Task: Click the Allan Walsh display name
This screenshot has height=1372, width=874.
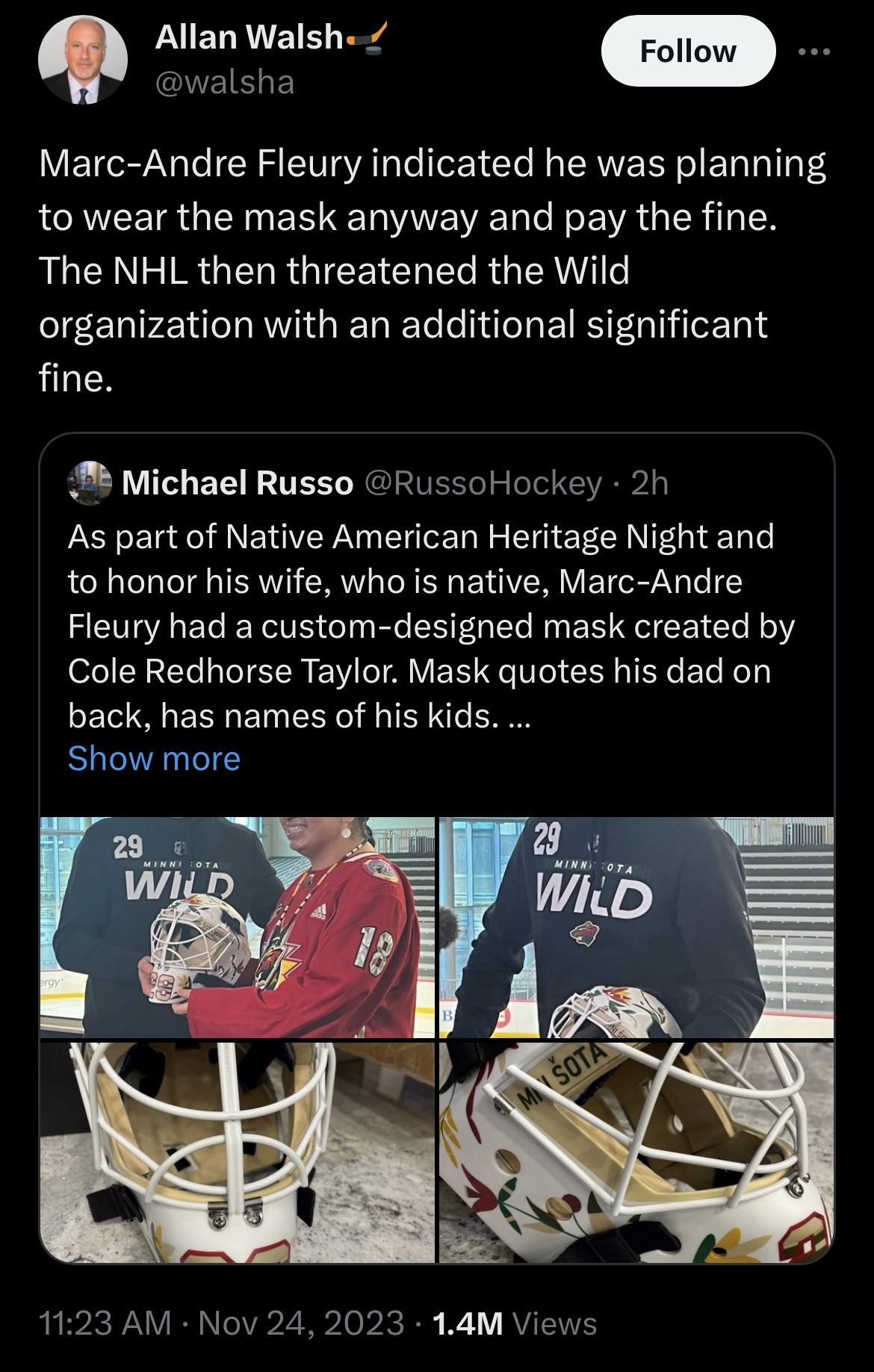Action: (248, 37)
